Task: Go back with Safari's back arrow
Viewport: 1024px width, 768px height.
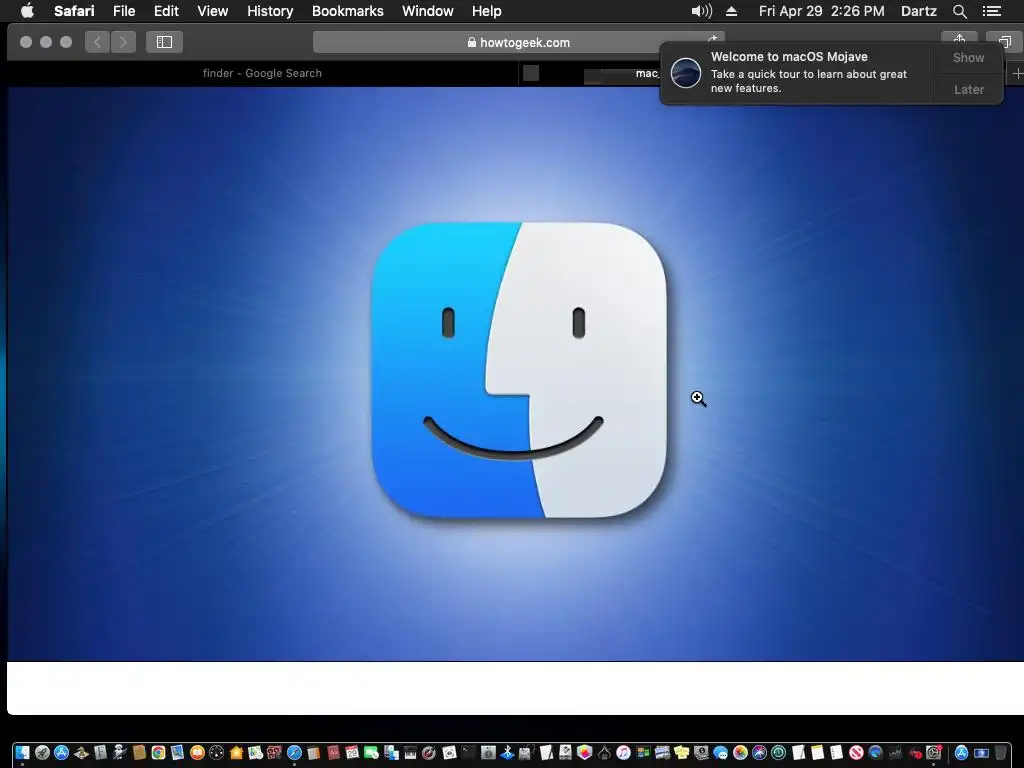Action: pos(97,42)
